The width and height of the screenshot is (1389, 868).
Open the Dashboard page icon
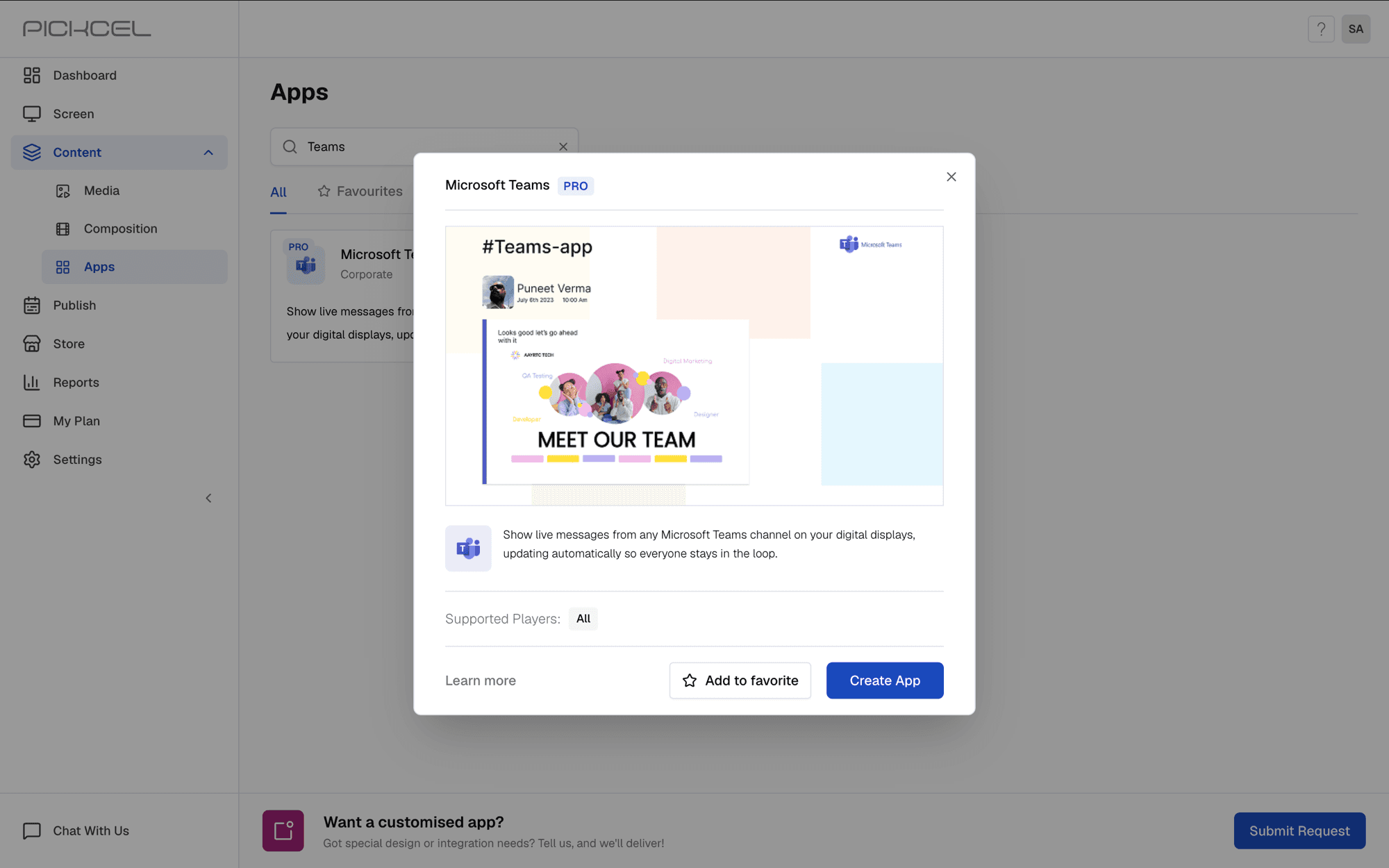coord(32,75)
